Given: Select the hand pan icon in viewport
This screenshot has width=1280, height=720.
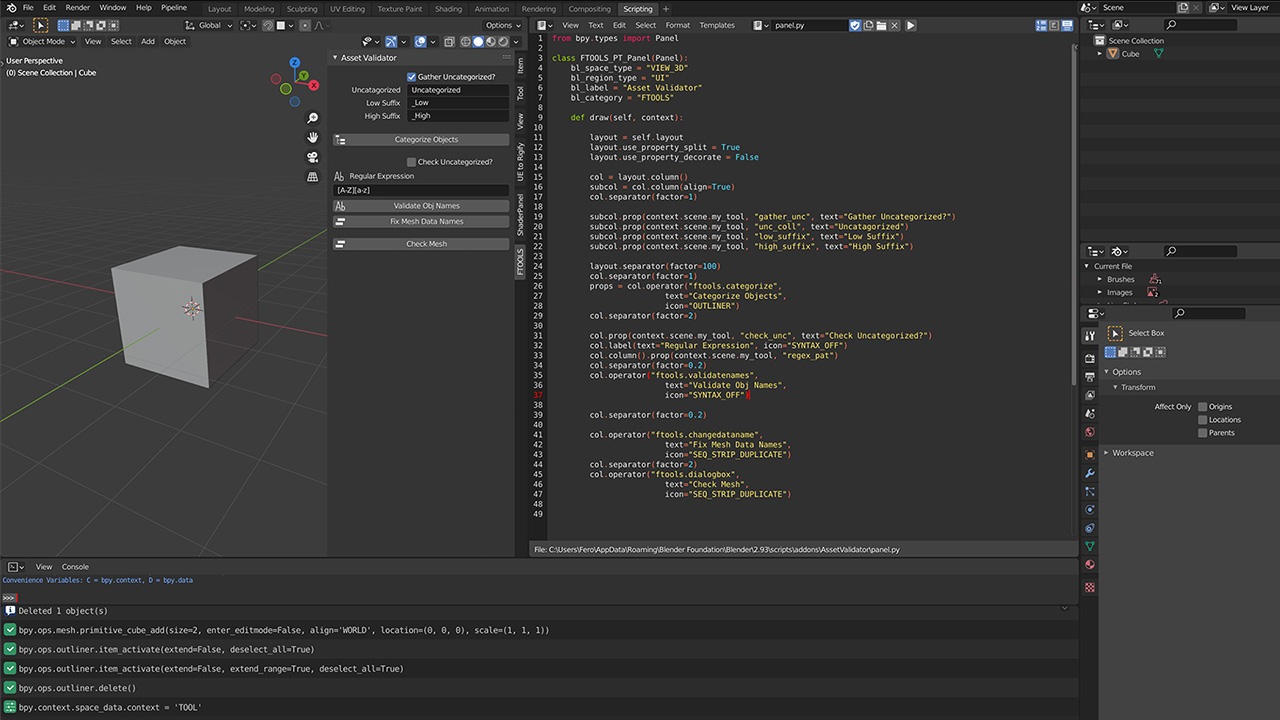Looking at the screenshot, I should pyautogui.click(x=312, y=137).
